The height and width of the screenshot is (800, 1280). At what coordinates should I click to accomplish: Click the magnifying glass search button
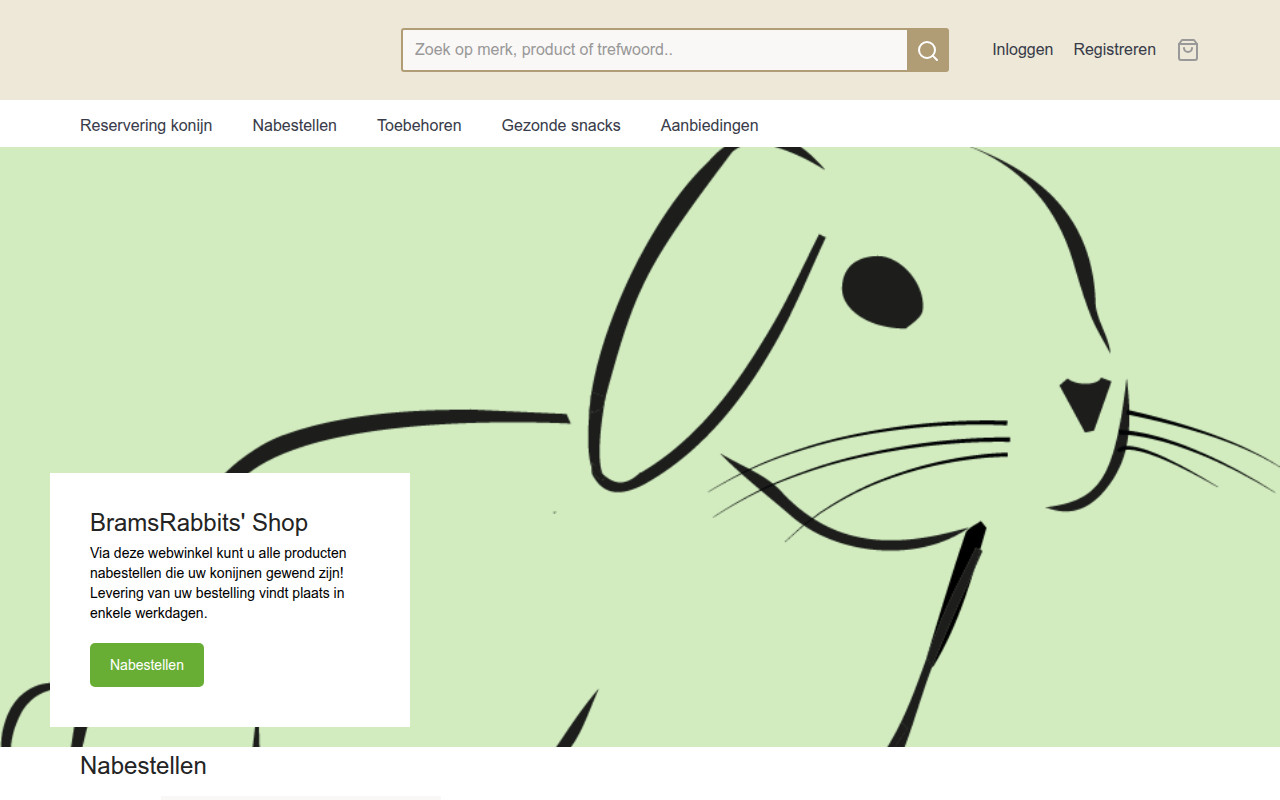(928, 50)
